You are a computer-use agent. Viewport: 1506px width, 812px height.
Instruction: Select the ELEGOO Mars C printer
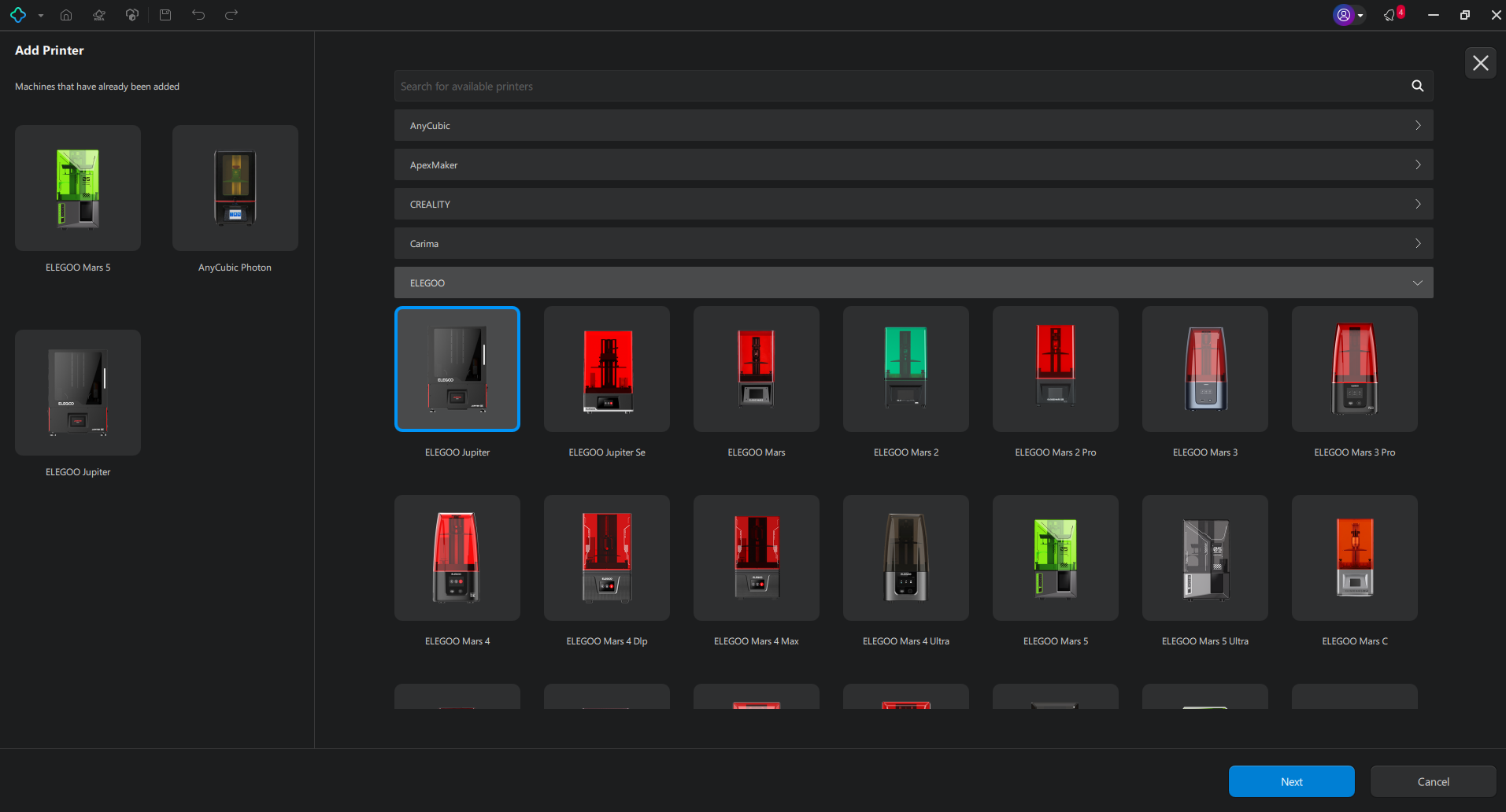pyautogui.click(x=1355, y=558)
